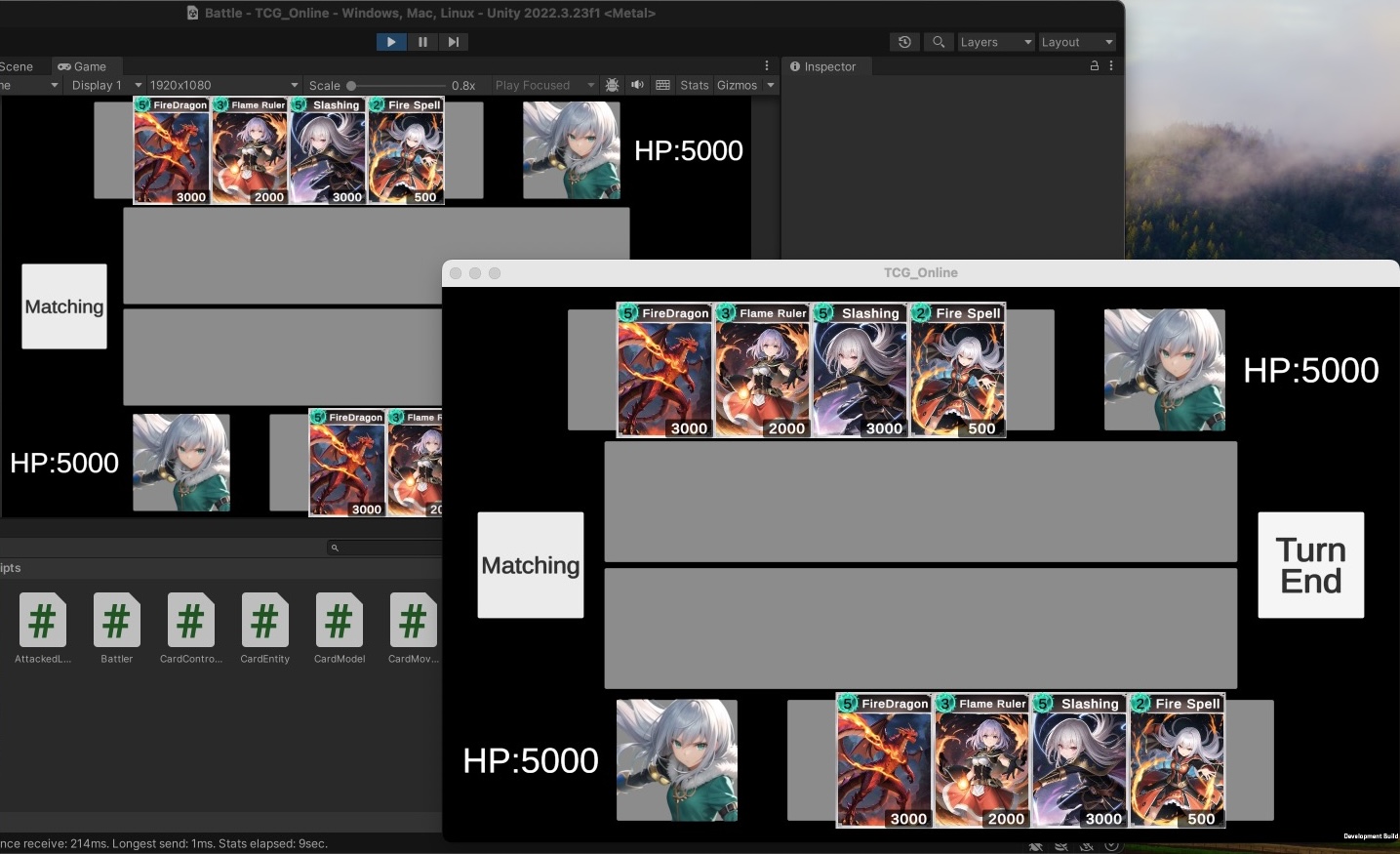The height and width of the screenshot is (854, 1400).
Task: Click the shortcuts keyboard icon in Game view
Action: (663, 85)
